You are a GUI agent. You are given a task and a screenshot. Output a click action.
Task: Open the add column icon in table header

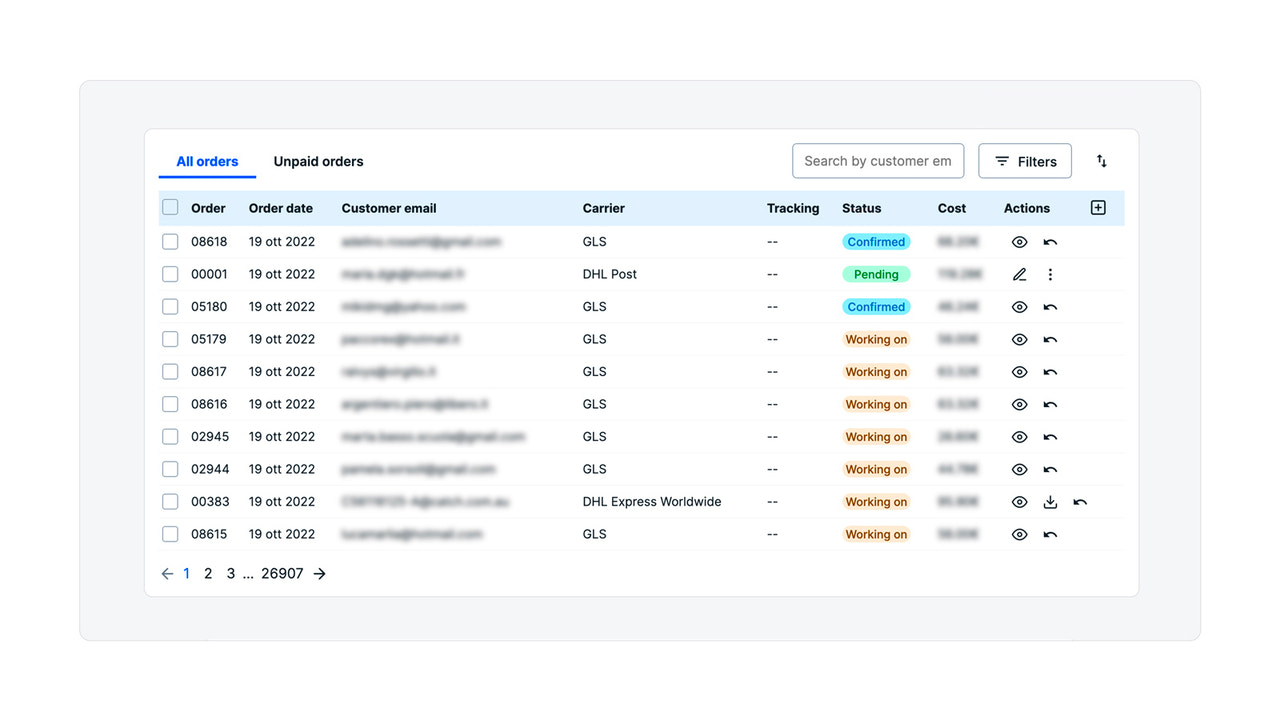click(1097, 207)
